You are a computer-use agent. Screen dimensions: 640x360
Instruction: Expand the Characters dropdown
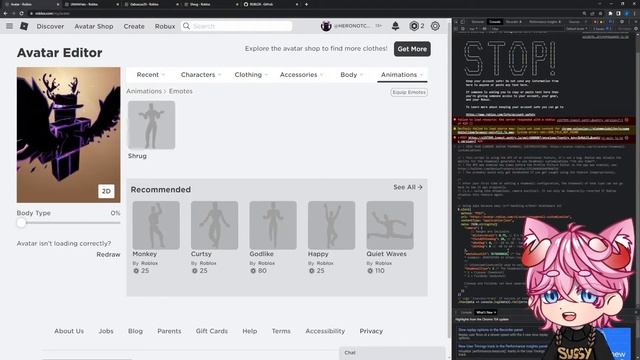[201, 75]
